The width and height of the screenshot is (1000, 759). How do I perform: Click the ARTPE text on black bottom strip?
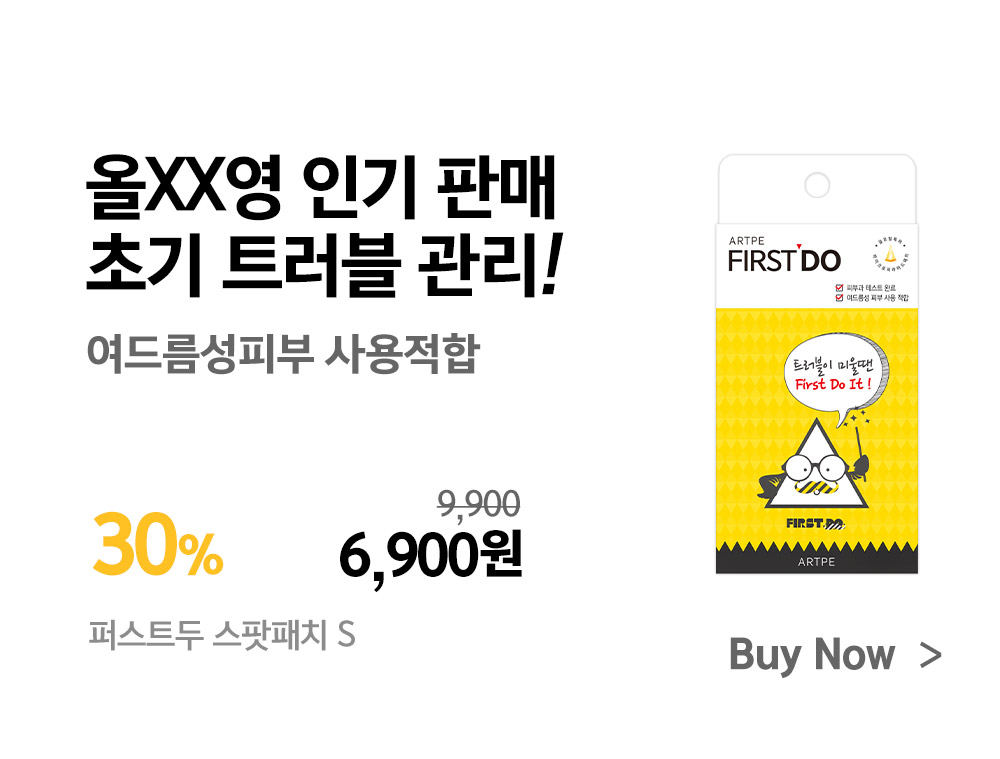click(x=816, y=562)
